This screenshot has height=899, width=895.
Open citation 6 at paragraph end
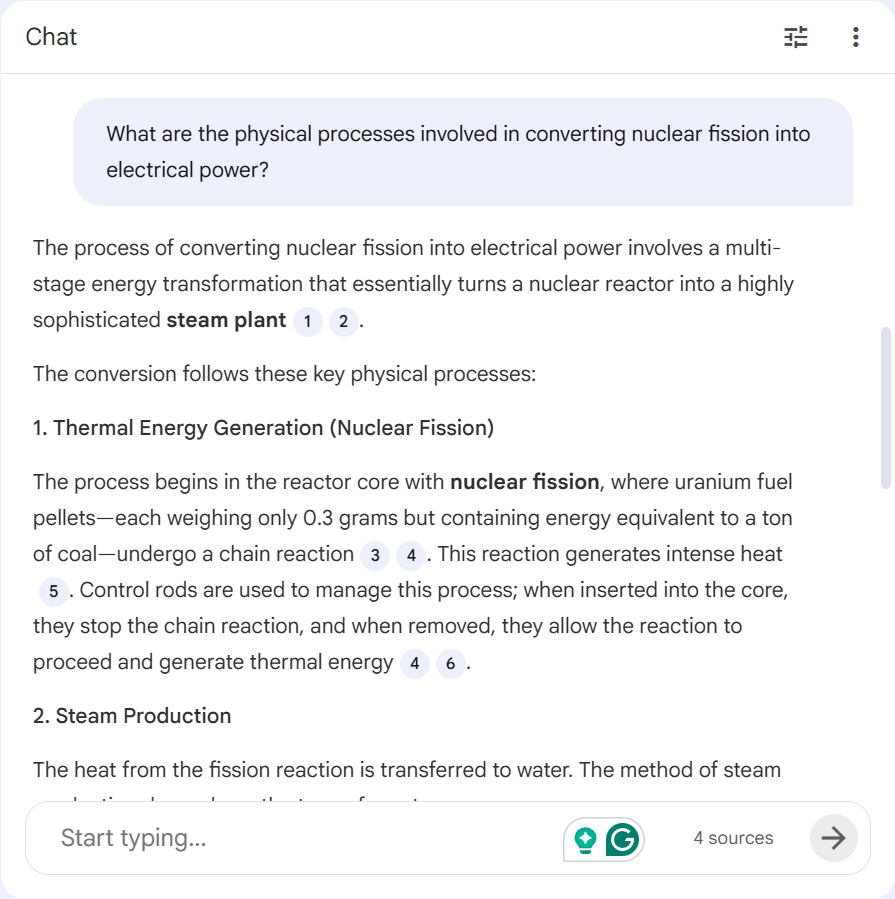tap(451, 663)
